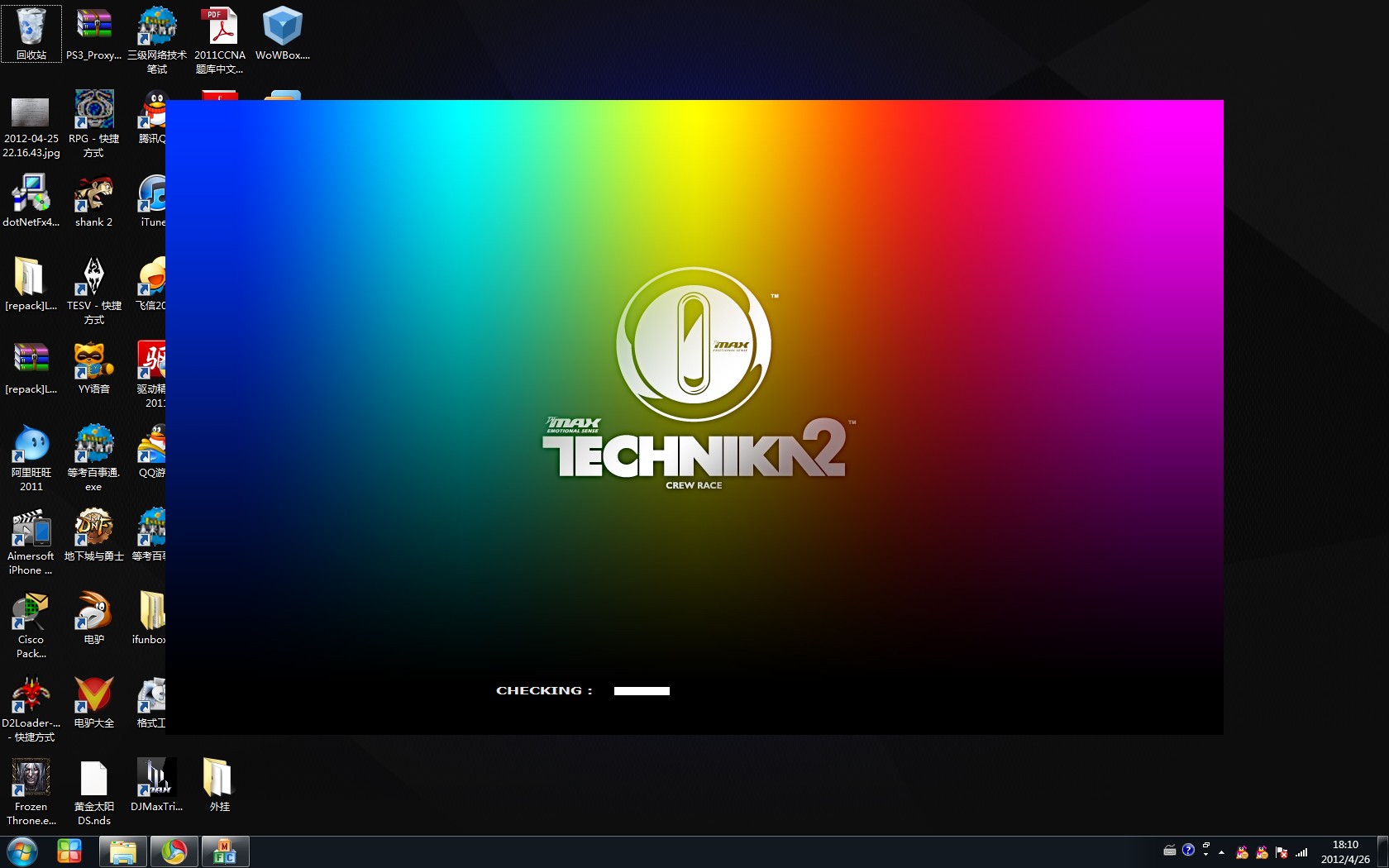
Task: Click the four-colored leaf icon on the taskbar
Action: click(x=69, y=851)
